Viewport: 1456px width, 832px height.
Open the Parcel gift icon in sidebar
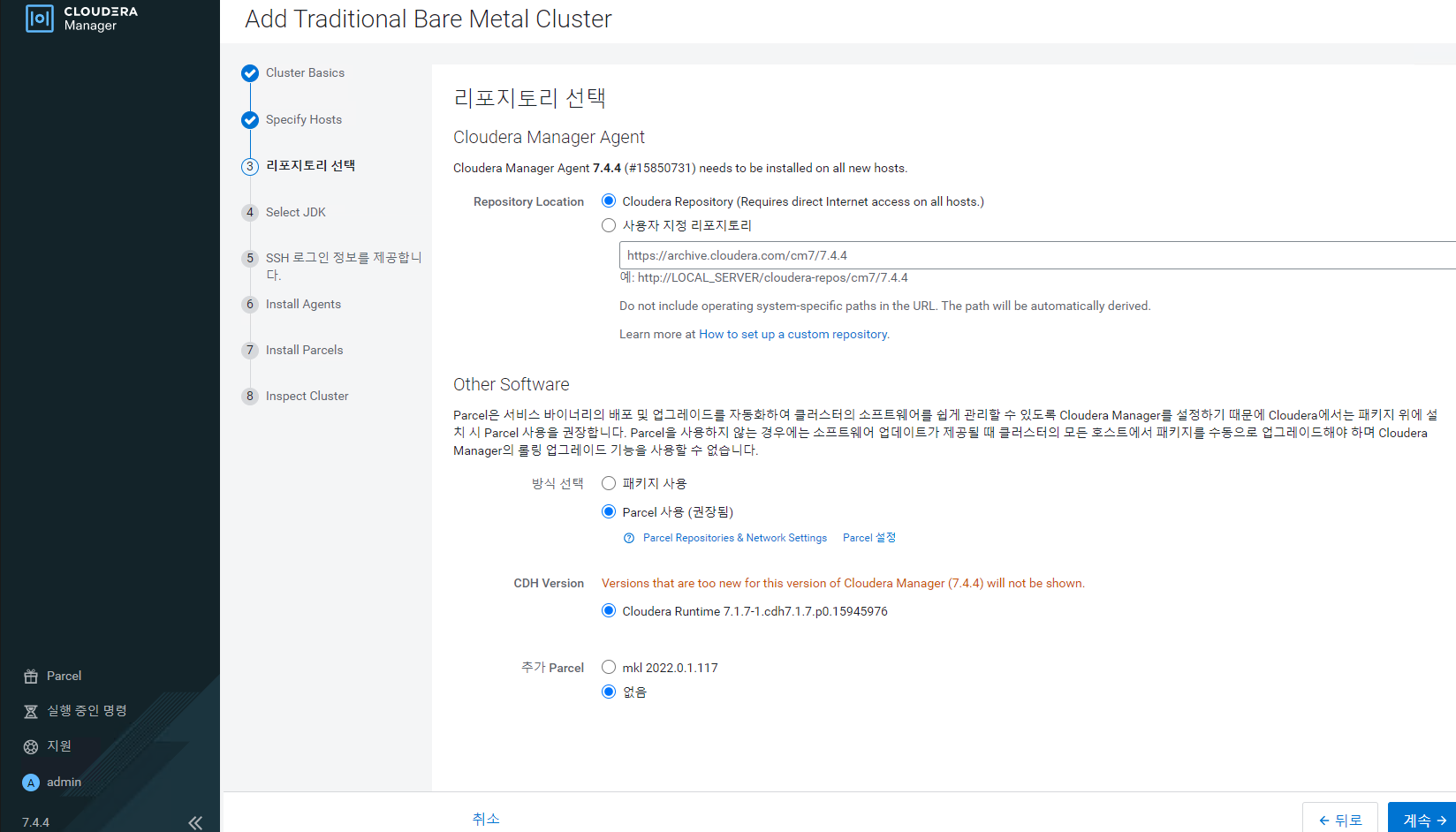point(31,677)
